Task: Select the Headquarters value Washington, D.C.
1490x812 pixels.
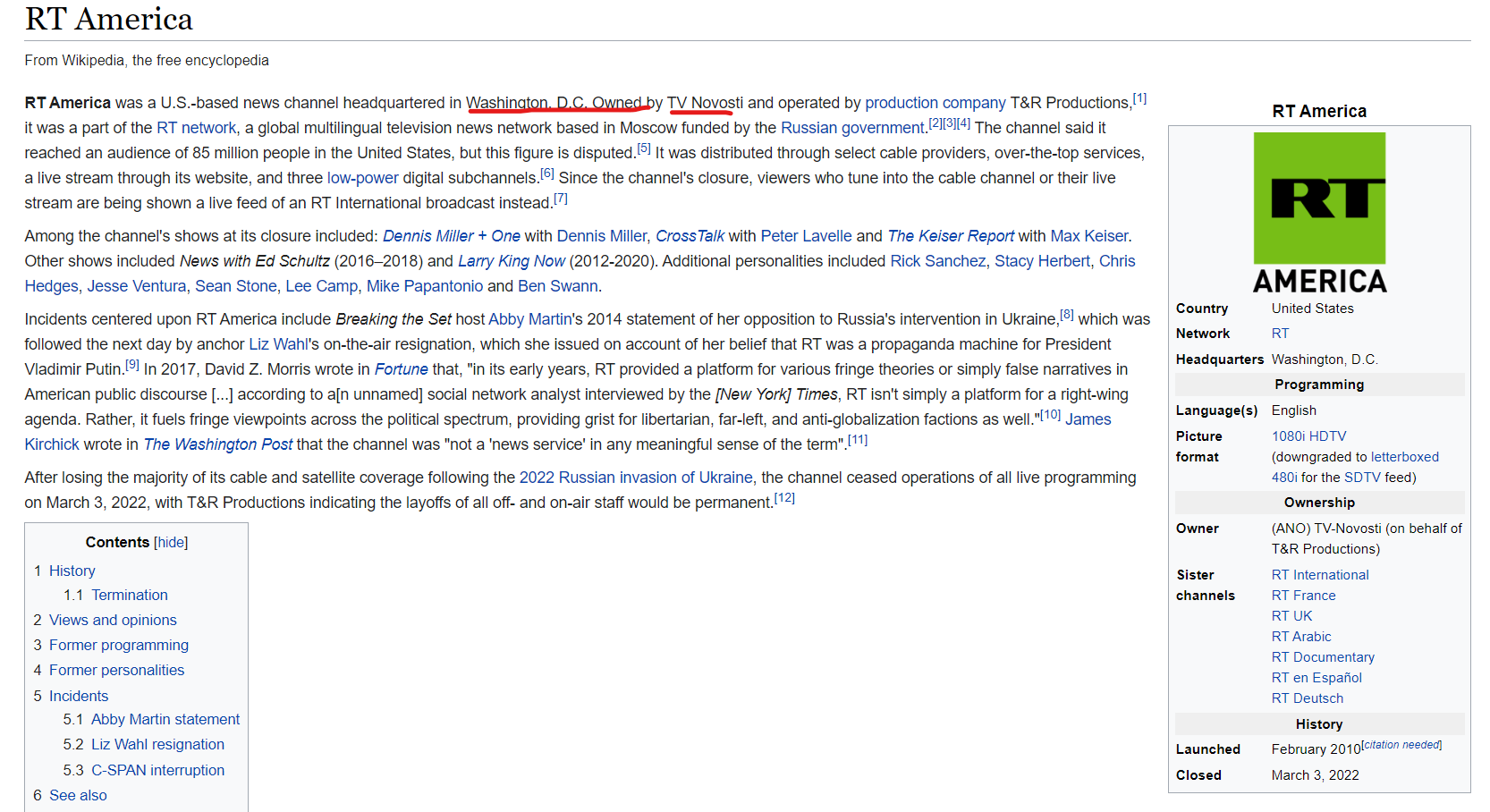Action: coord(1325,359)
